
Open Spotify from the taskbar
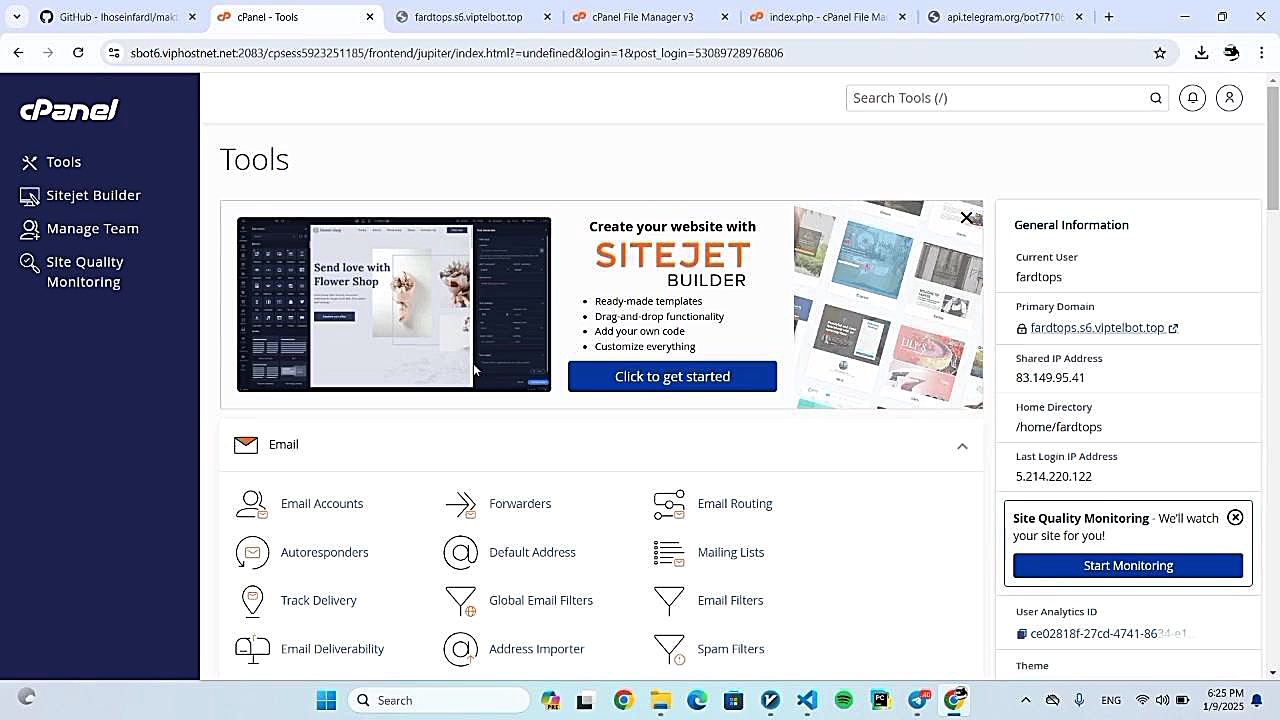click(844, 700)
